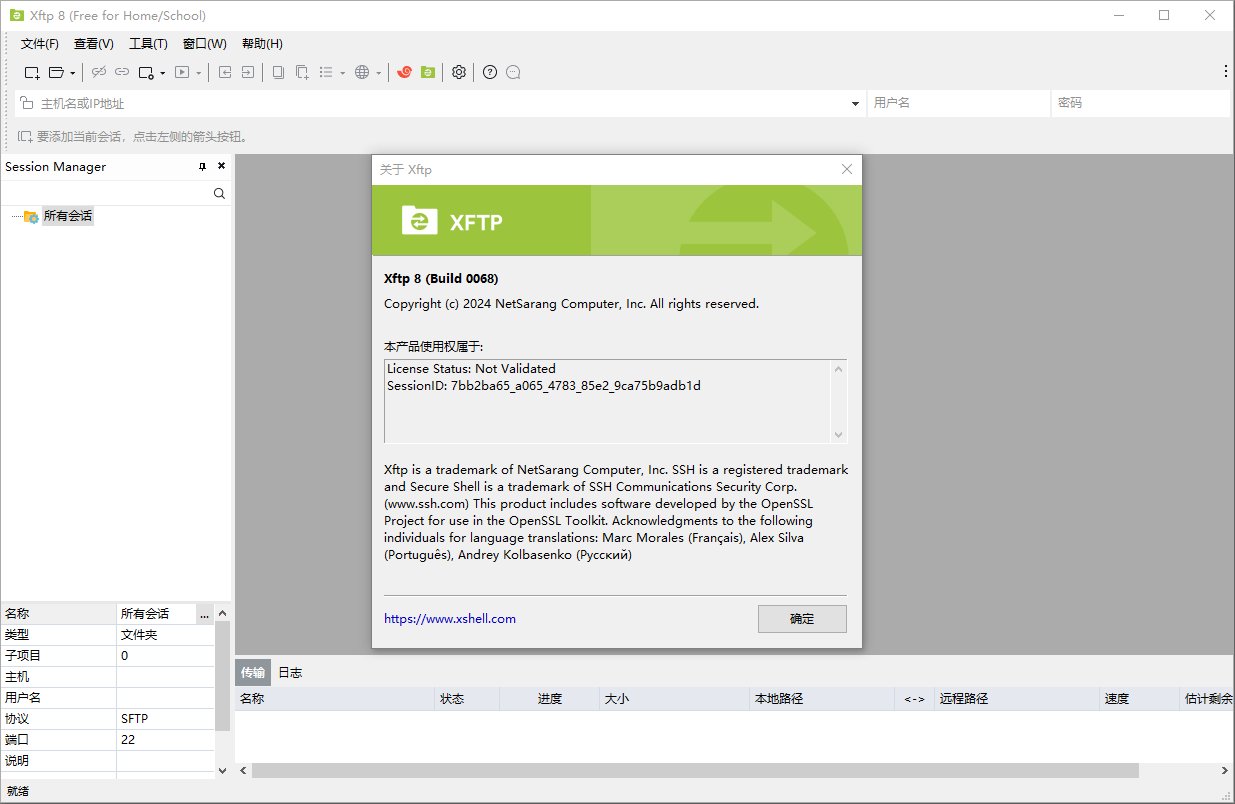Click the properties panel scroll-down arrow
1235x804 pixels.
223,771
